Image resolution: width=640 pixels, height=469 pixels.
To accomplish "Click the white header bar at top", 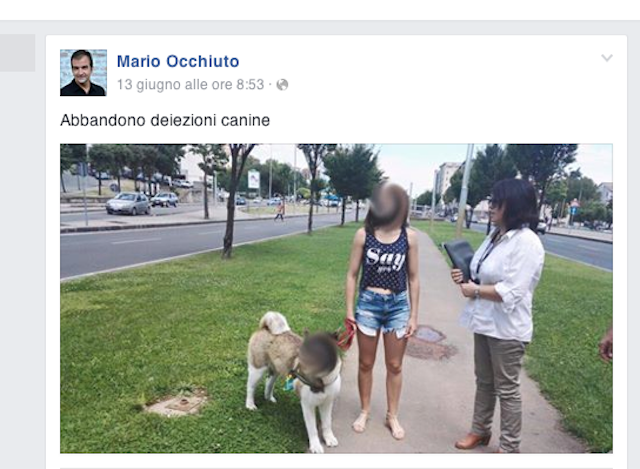I will (320, 9).
